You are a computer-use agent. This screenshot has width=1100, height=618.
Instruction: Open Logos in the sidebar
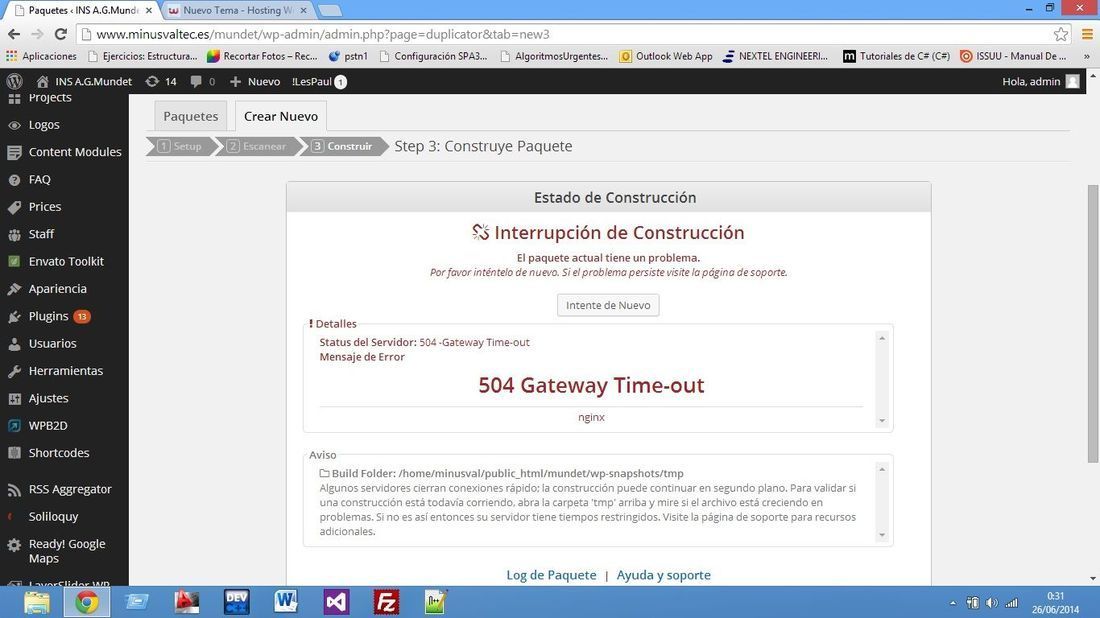[x=43, y=125]
